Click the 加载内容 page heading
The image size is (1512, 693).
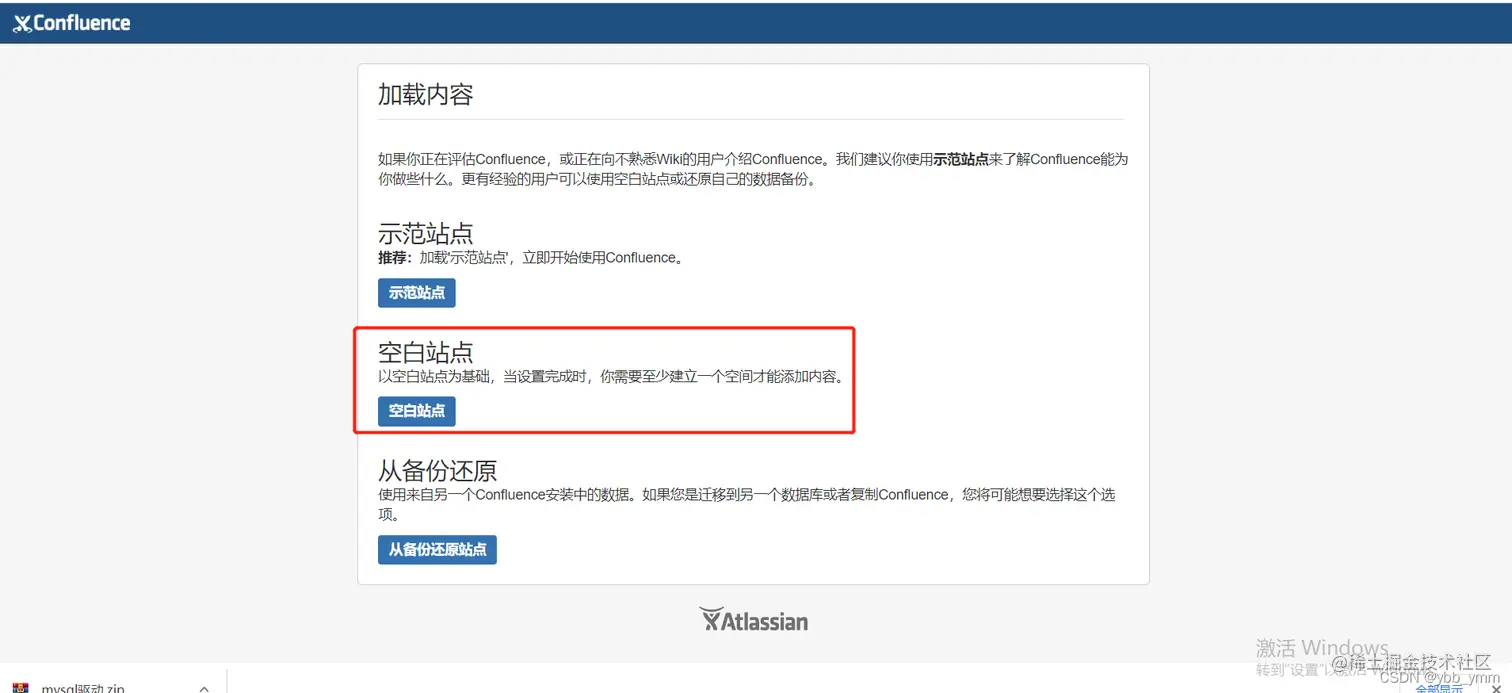pos(425,95)
